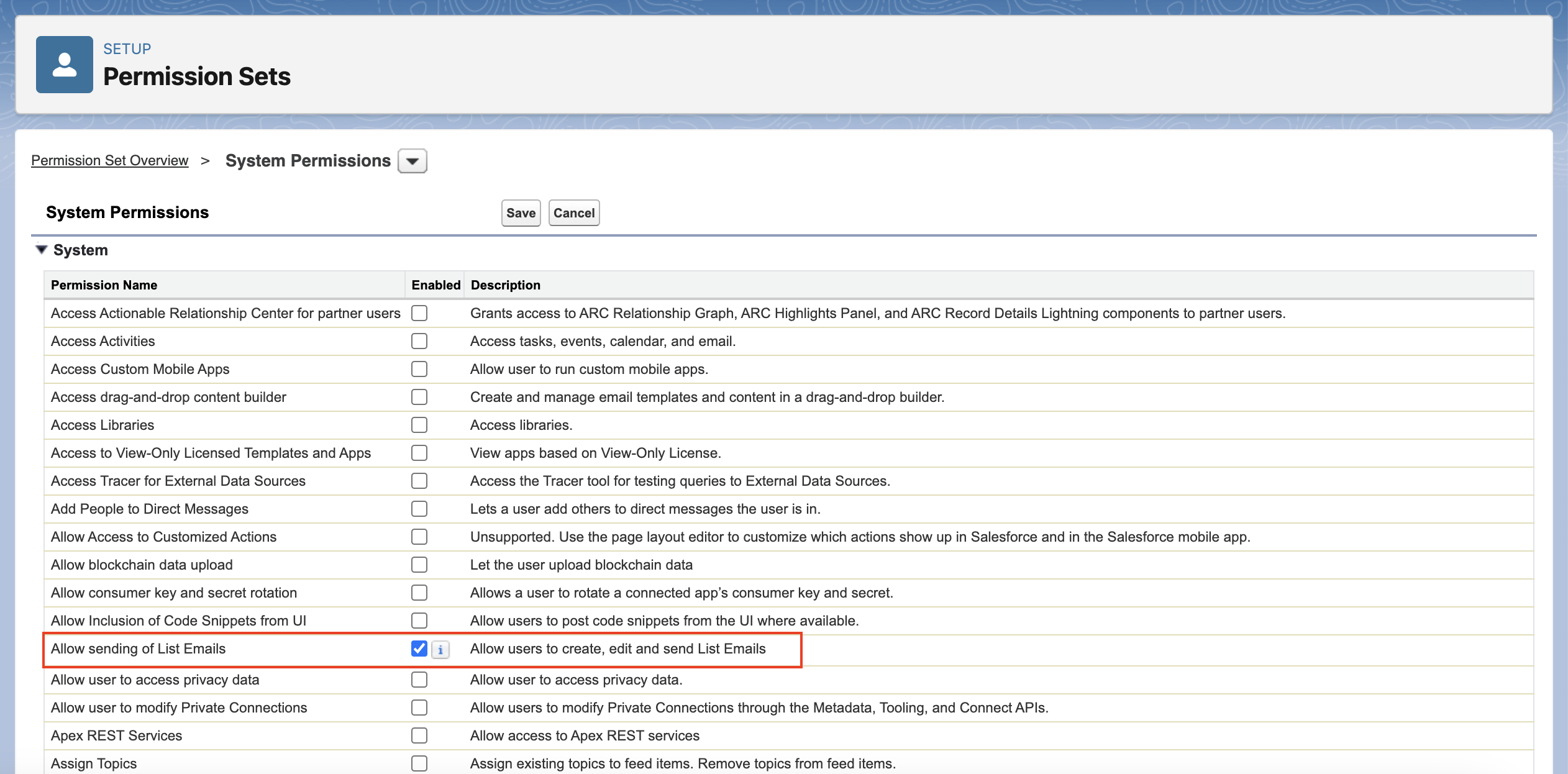Open info icon beside List Emails checkbox
1568x774 pixels.
pyautogui.click(x=440, y=650)
